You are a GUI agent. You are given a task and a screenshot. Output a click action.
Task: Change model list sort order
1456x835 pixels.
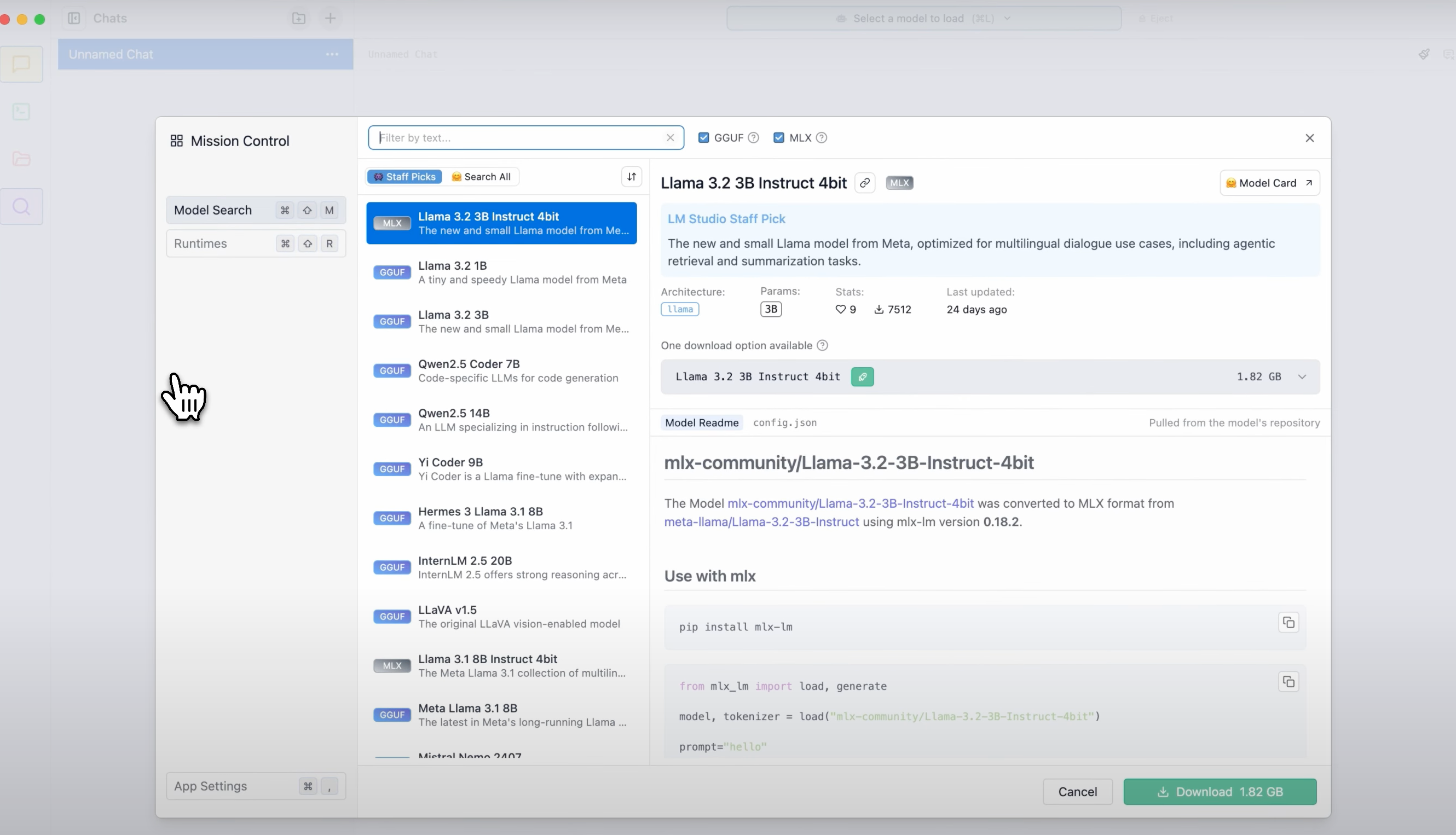632,177
